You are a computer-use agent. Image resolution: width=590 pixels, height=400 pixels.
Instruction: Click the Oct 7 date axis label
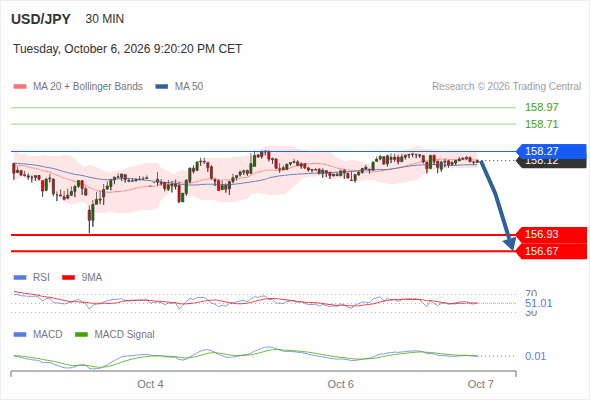pos(481,384)
